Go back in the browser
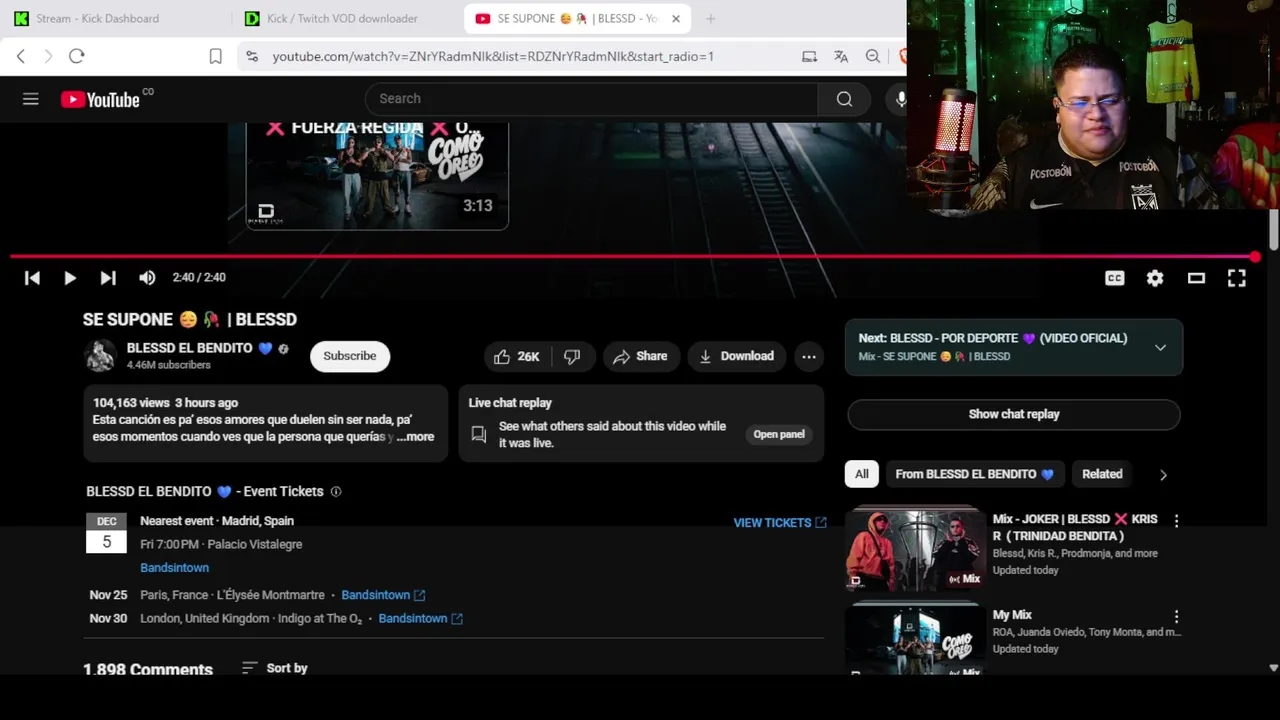This screenshot has height=720, width=1280. 21,57
